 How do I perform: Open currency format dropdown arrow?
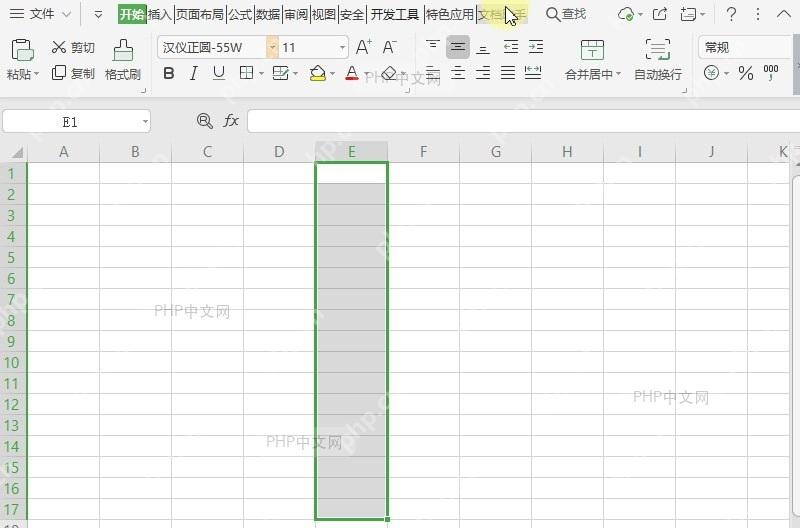(x=727, y=73)
